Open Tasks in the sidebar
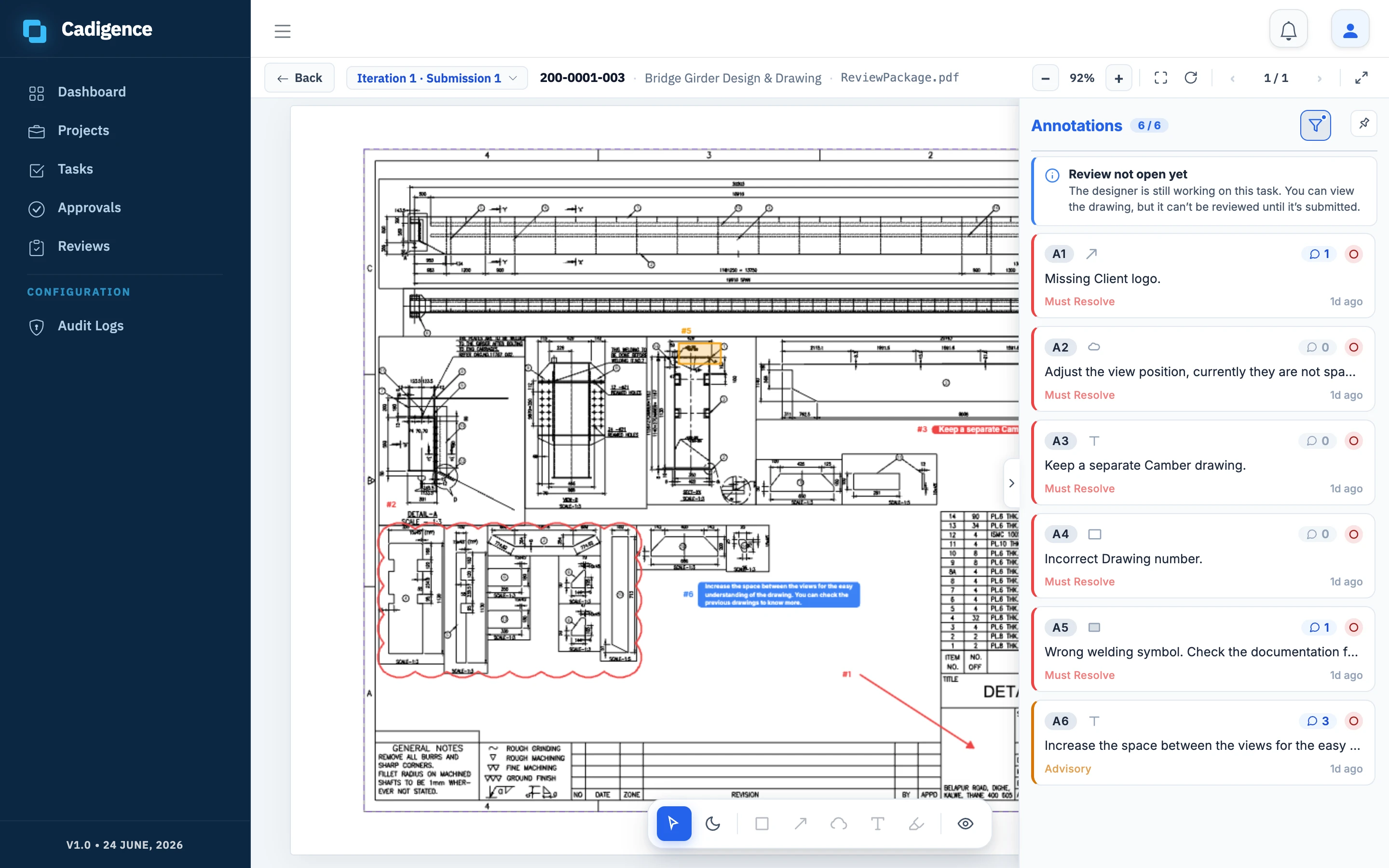Image resolution: width=1389 pixels, height=868 pixels. pyautogui.click(x=125, y=169)
